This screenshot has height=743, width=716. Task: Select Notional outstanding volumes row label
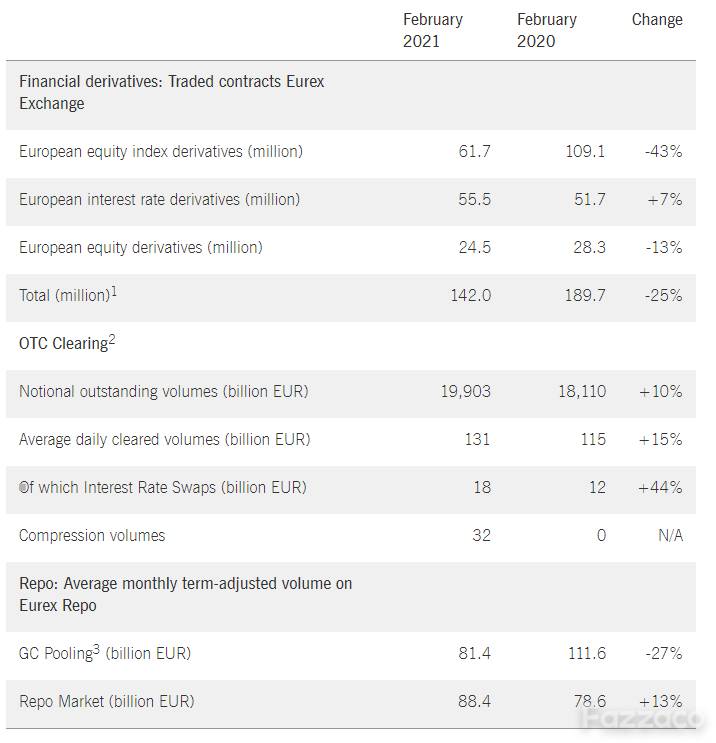click(163, 391)
